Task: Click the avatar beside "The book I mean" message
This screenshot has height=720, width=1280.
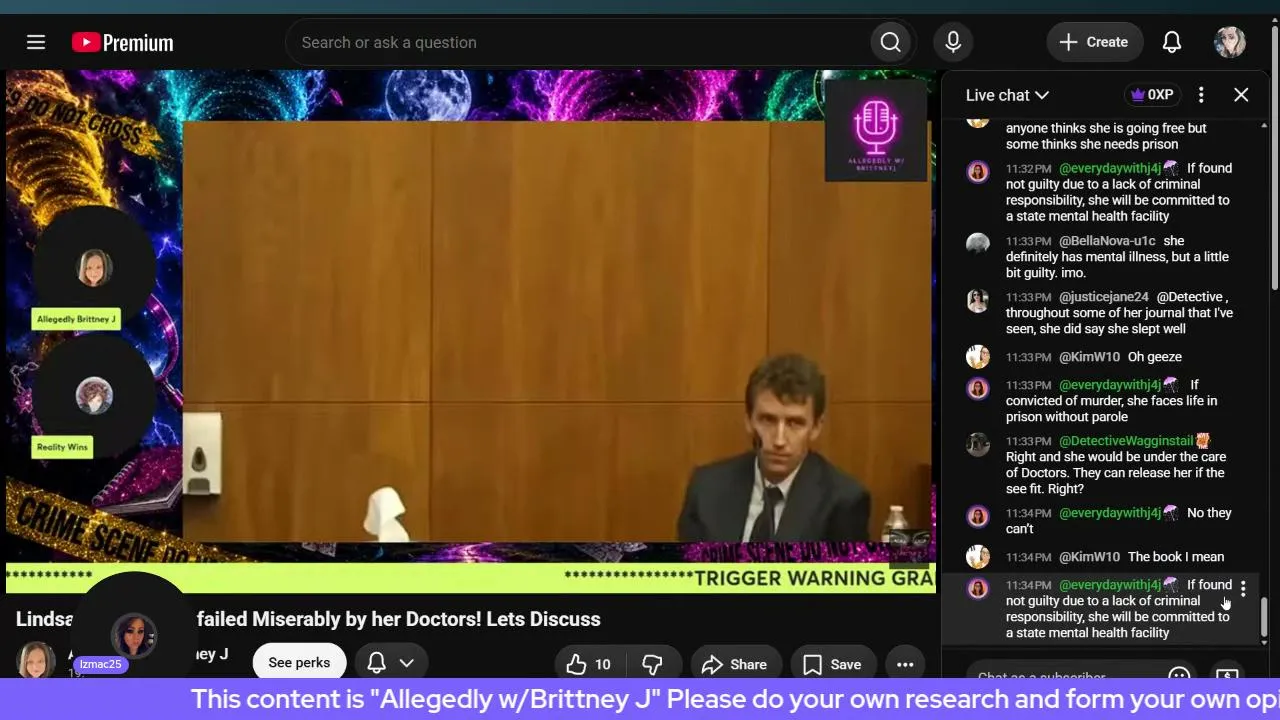Action: (978, 557)
